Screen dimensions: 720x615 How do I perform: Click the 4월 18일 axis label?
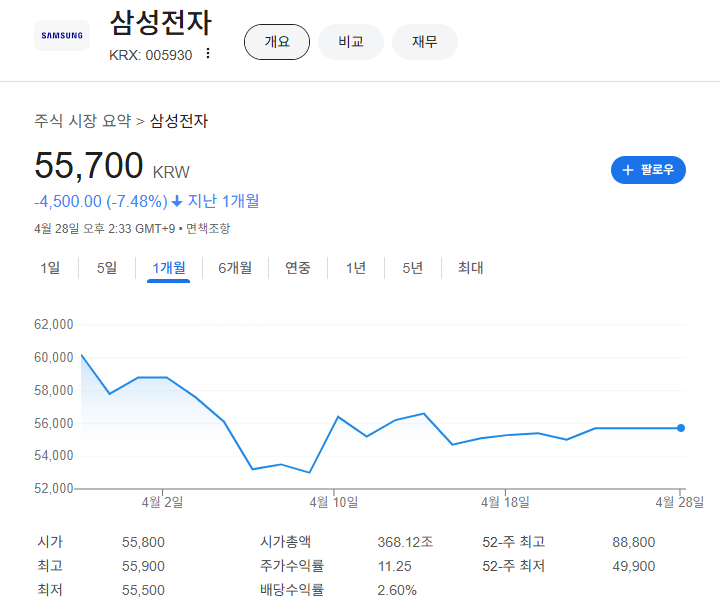click(x=505, y=502)
